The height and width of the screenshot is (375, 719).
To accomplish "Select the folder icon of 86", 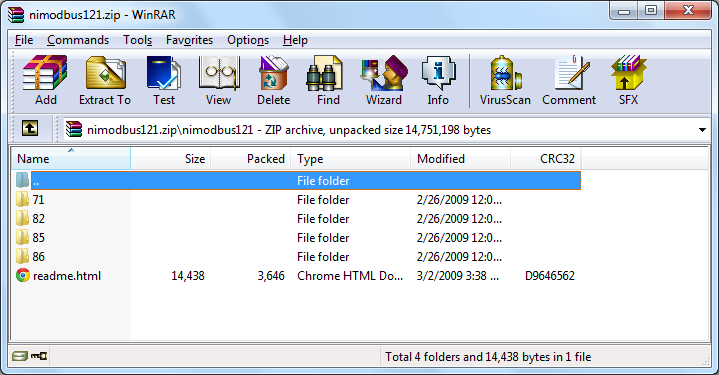I will click(22, 256).
